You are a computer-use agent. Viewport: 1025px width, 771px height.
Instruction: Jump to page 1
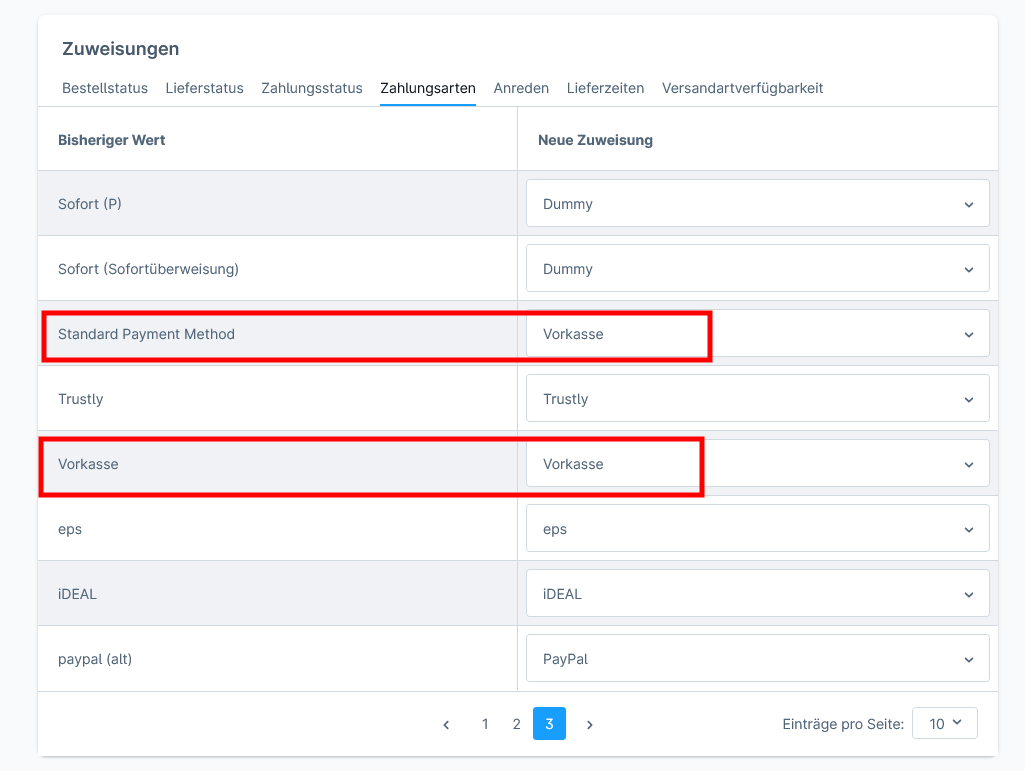(x=485, y=724)
